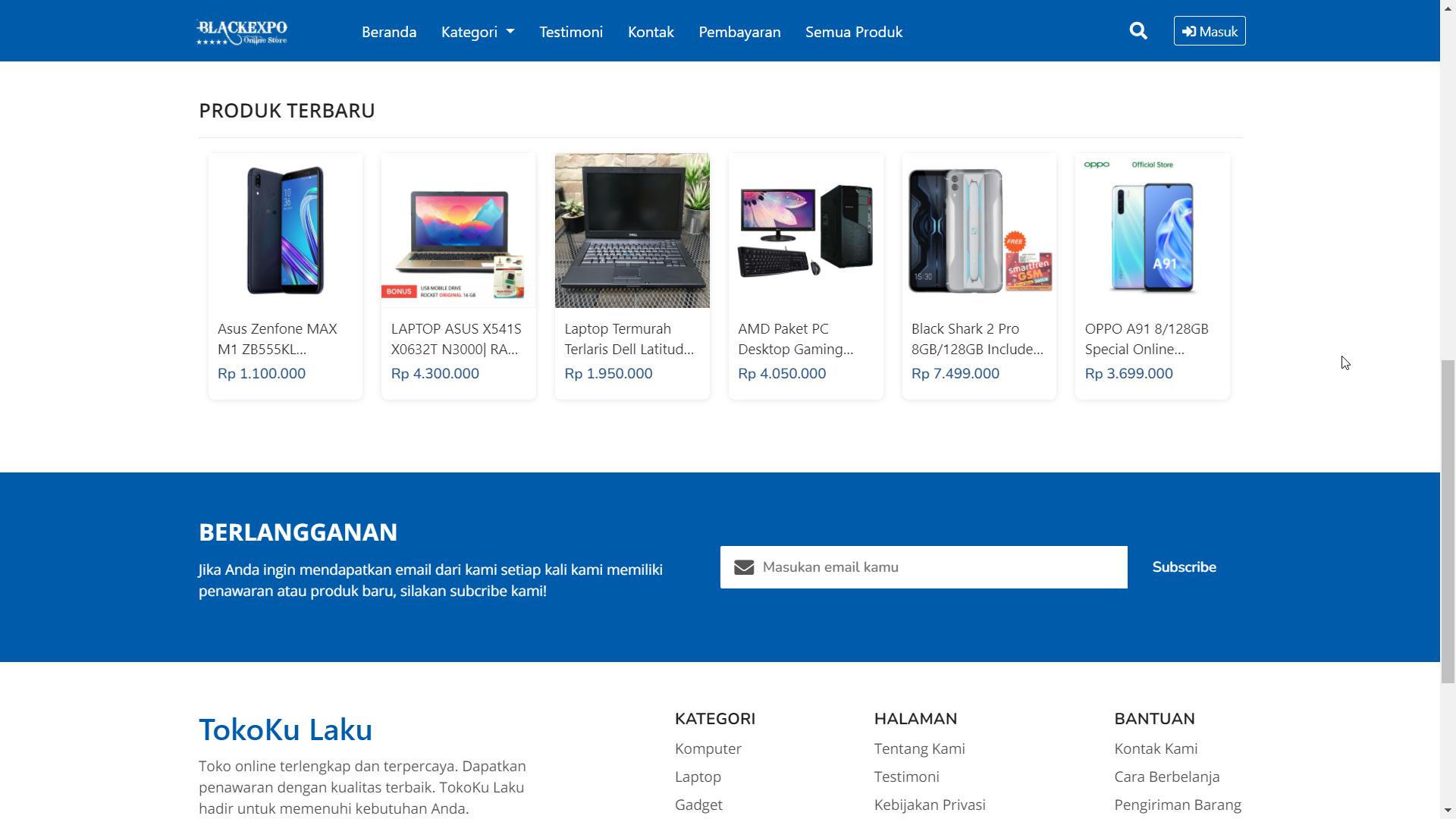1456x819 pixels.
Task: Click the envelope icon in email field
Action: [743, 567]
